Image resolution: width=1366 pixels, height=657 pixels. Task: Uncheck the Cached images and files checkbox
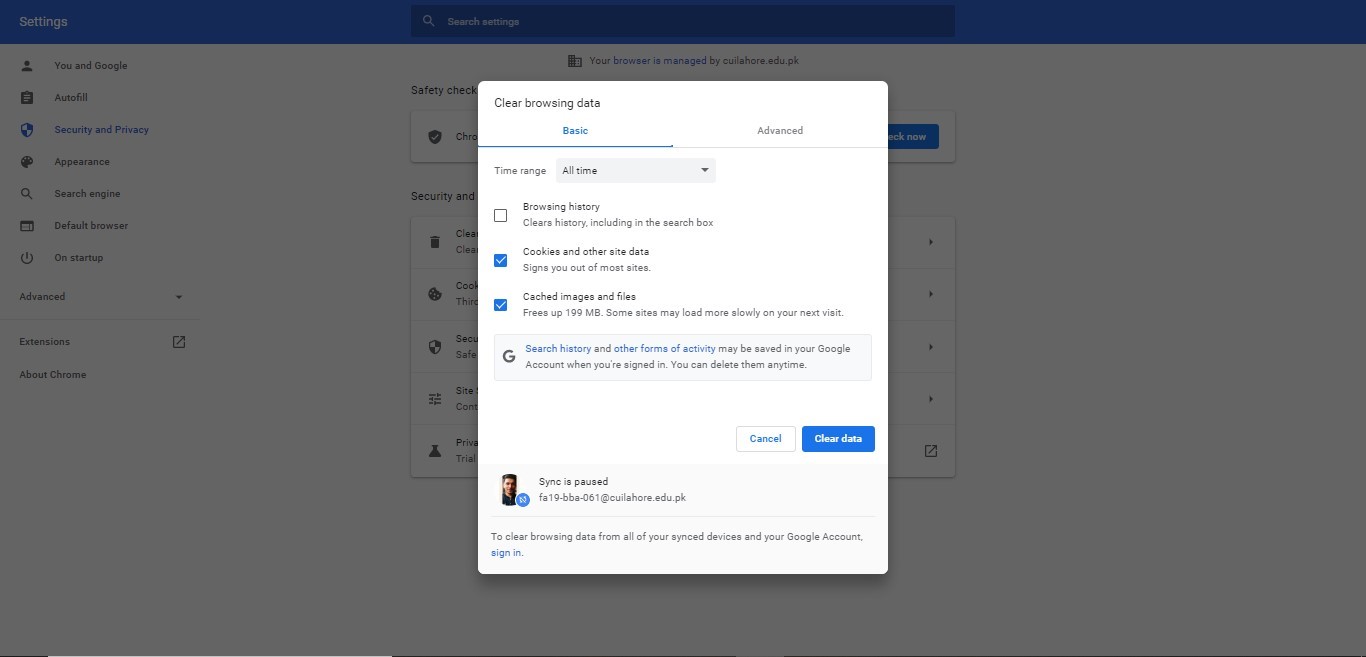(501, 305)
